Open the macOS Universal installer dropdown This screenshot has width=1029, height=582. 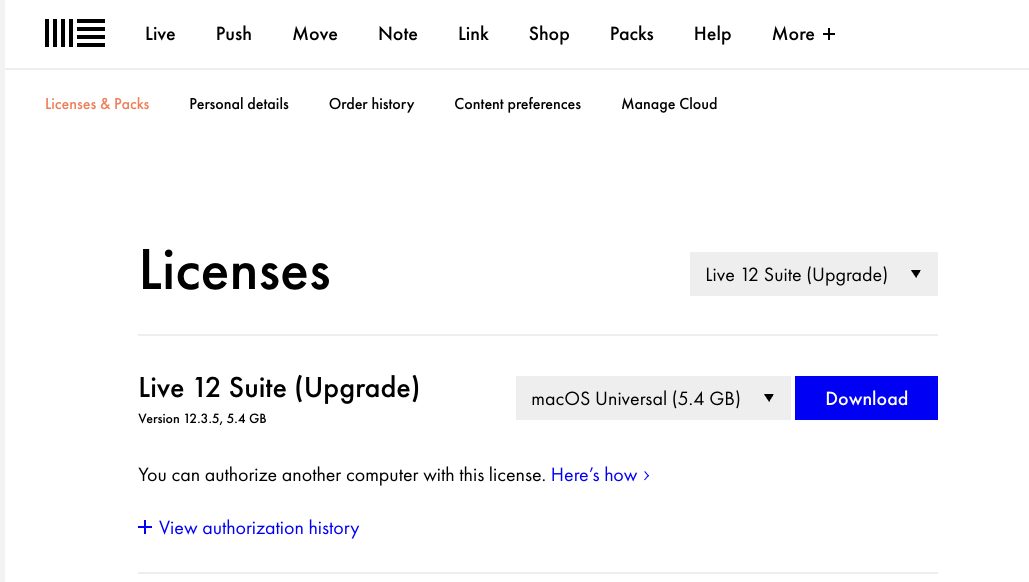pos(652,397)
